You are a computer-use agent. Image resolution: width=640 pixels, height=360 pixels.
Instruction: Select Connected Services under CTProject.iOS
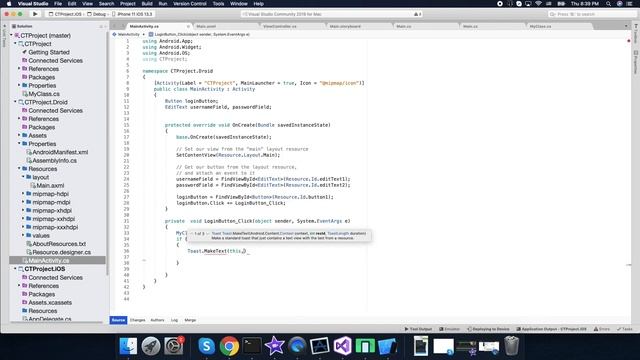click(55, 278)
